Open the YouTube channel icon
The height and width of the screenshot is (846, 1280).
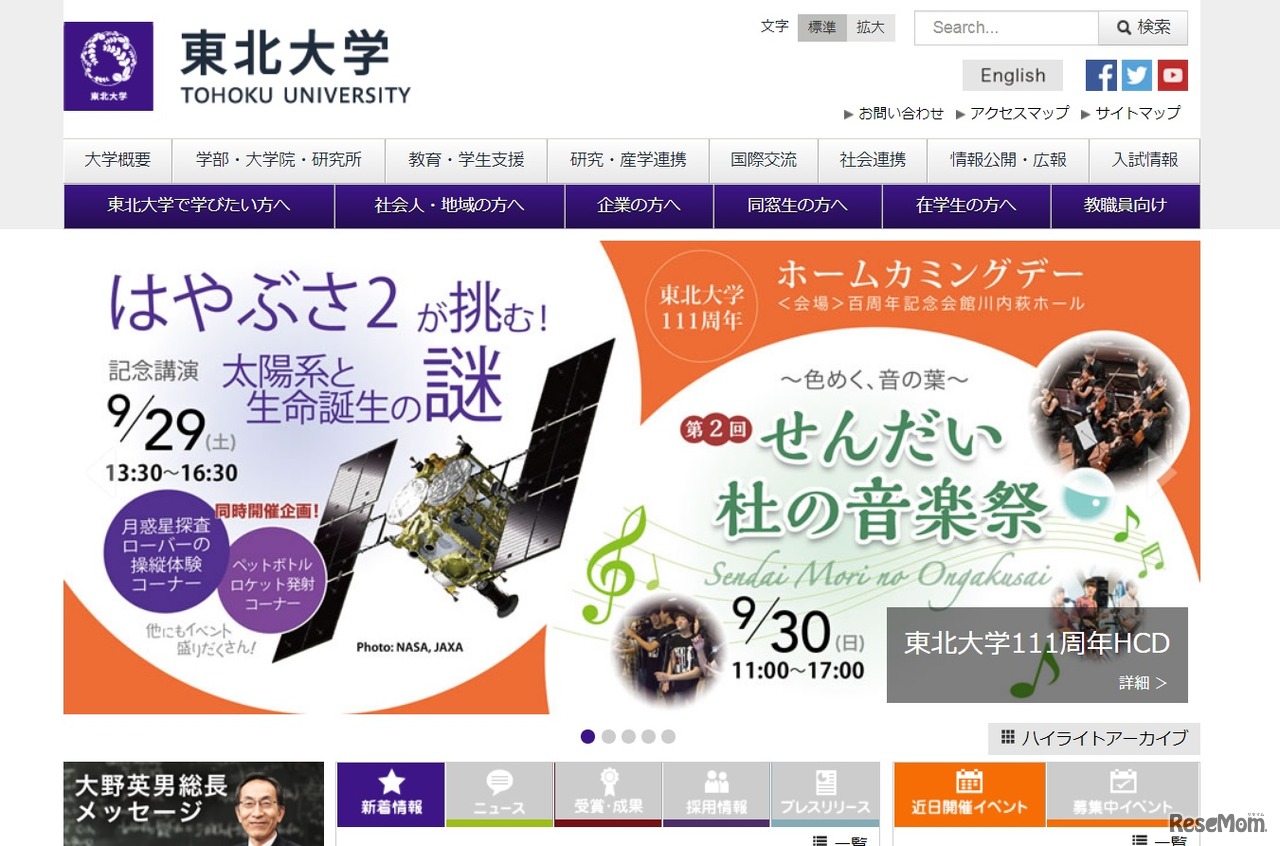[x=1173, y=75]
